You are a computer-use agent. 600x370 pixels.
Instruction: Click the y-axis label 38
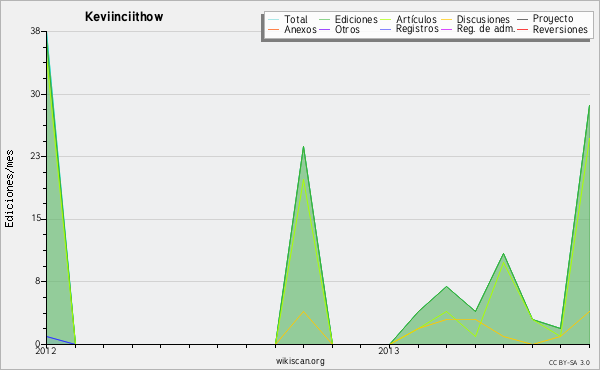pos(36,31)
